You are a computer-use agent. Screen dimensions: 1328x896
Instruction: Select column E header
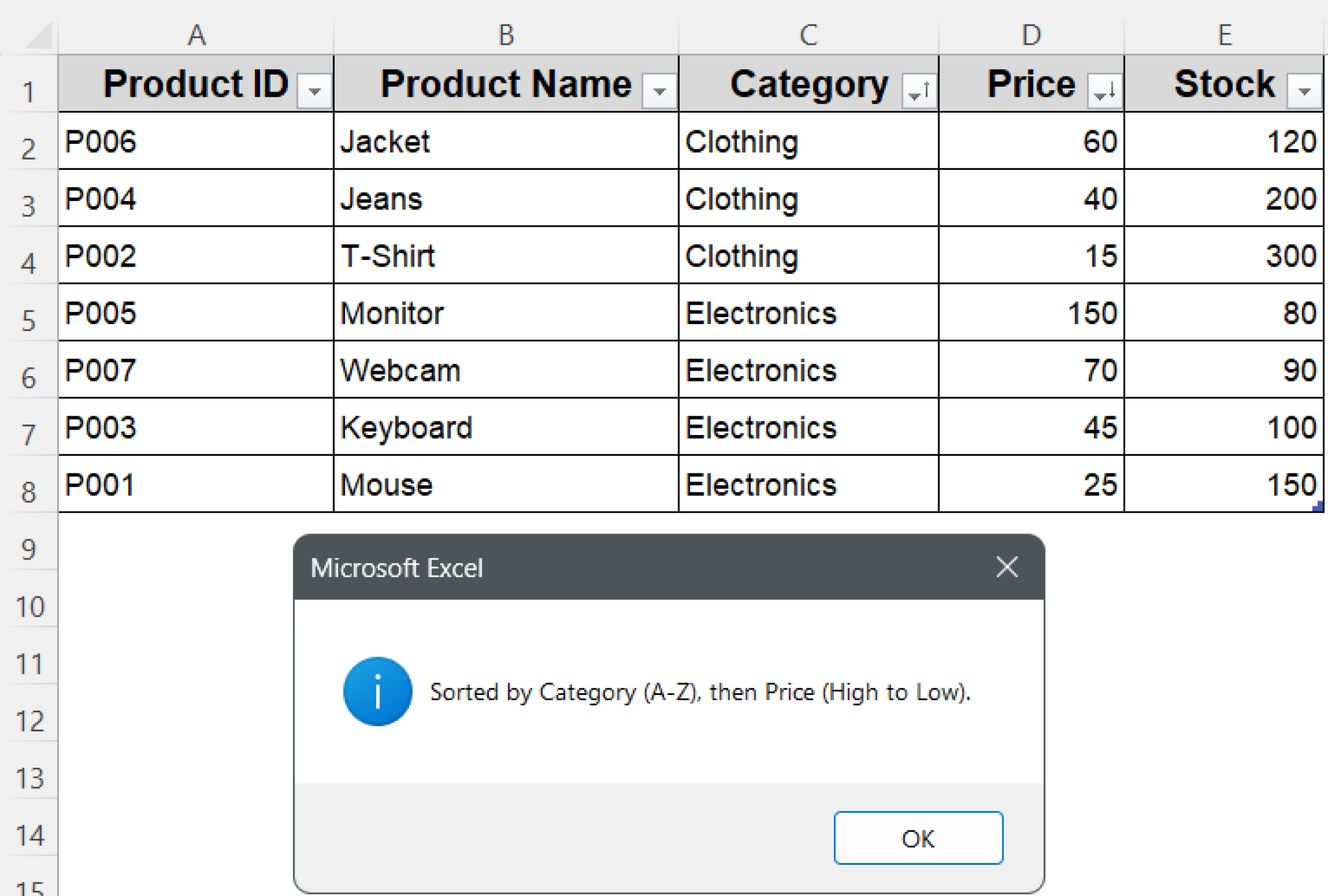[1224, 35]
